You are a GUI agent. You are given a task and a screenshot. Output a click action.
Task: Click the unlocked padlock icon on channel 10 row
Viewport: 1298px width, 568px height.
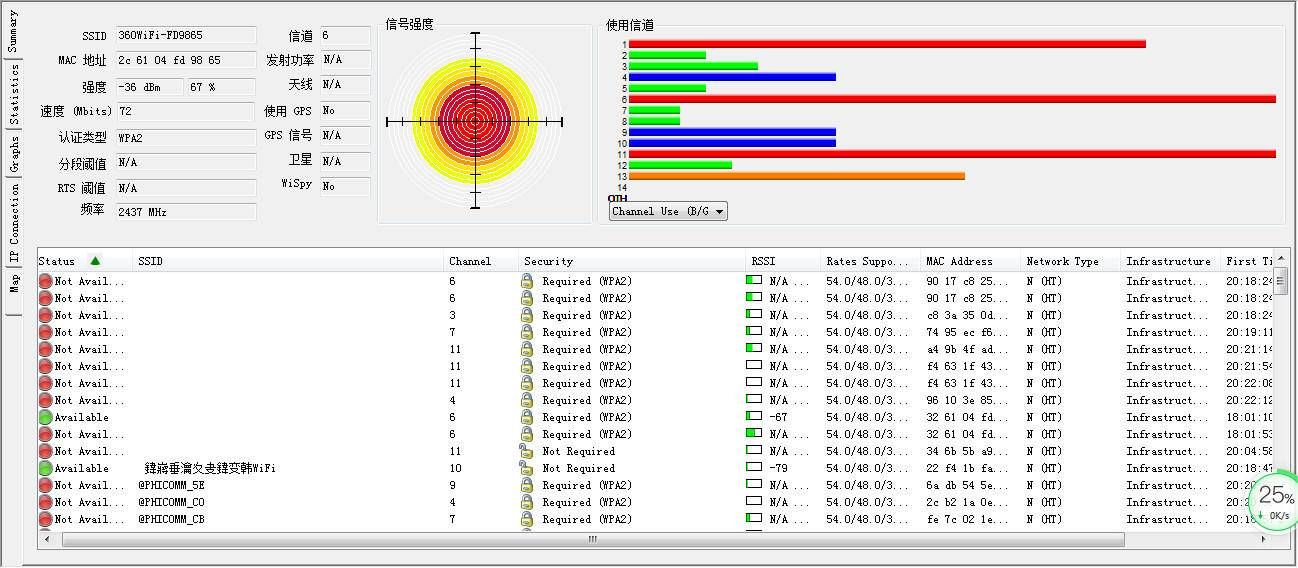coord(526,468)
